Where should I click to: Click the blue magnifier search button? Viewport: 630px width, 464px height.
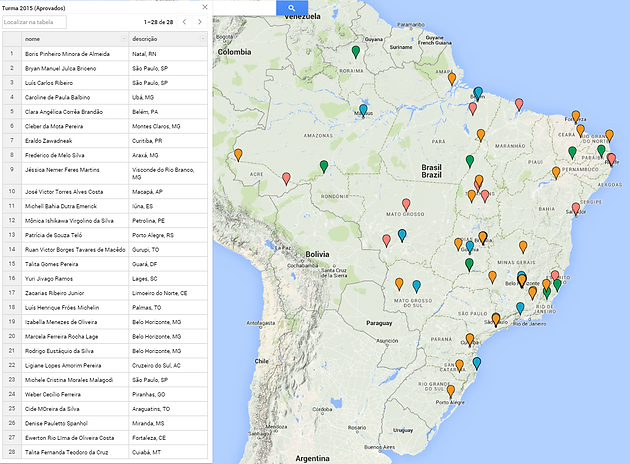click(x=292, y=8)
